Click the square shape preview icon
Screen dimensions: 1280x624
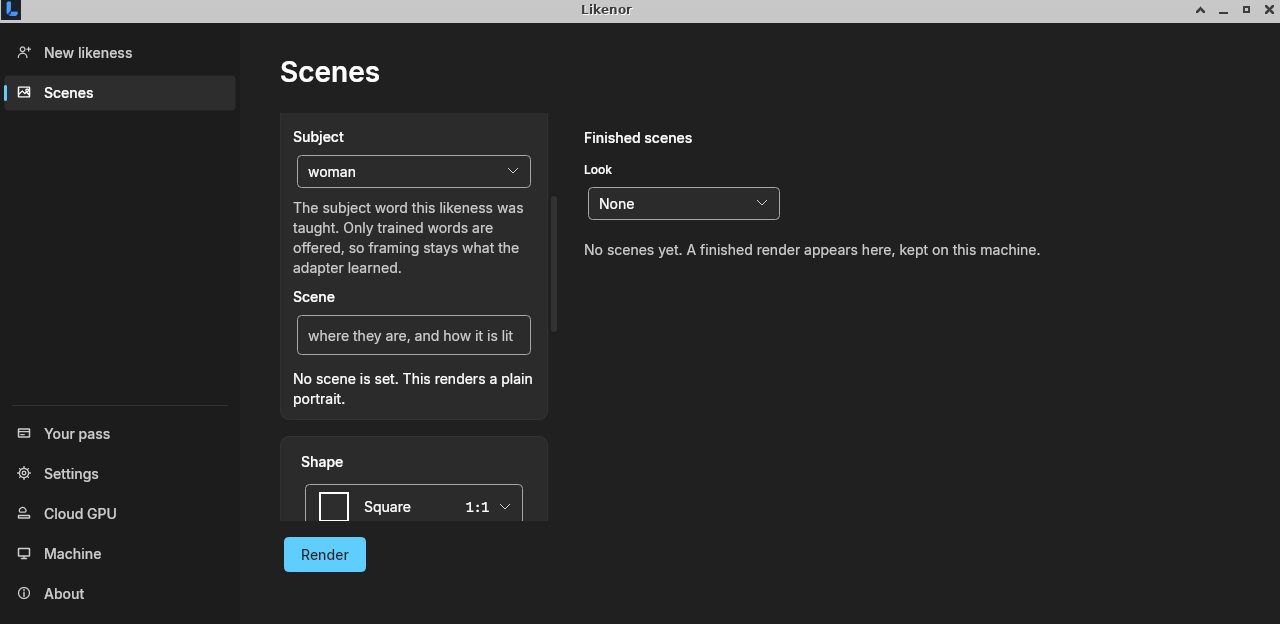(x=334, y=506)
